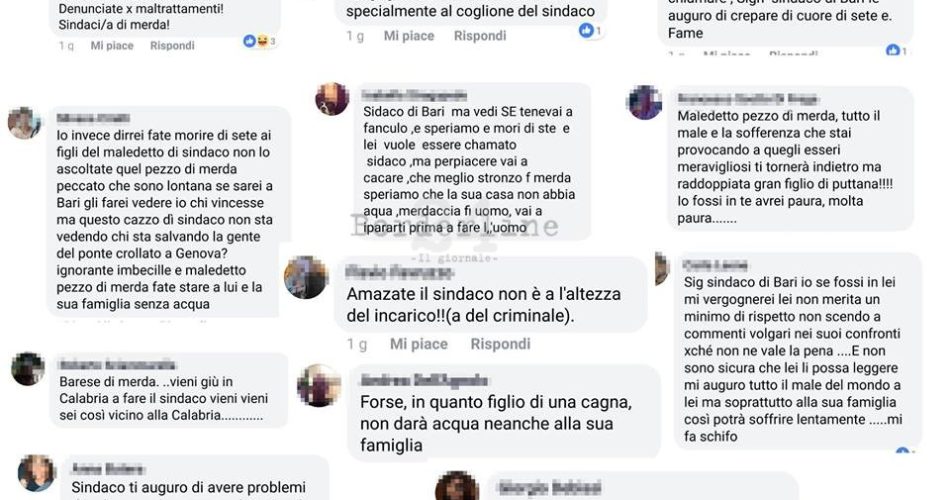
Task: Open avatar beside 'Barese di merda' comment
Action: [x=28, y=368]
